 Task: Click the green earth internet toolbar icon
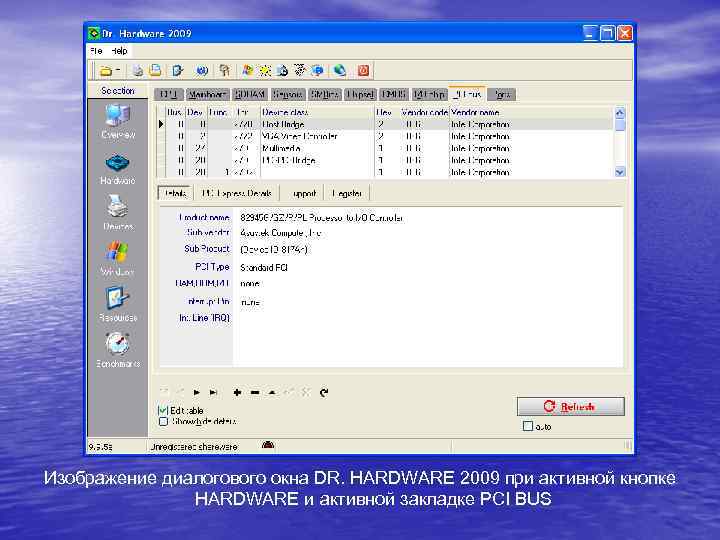(x=340, y=70)
